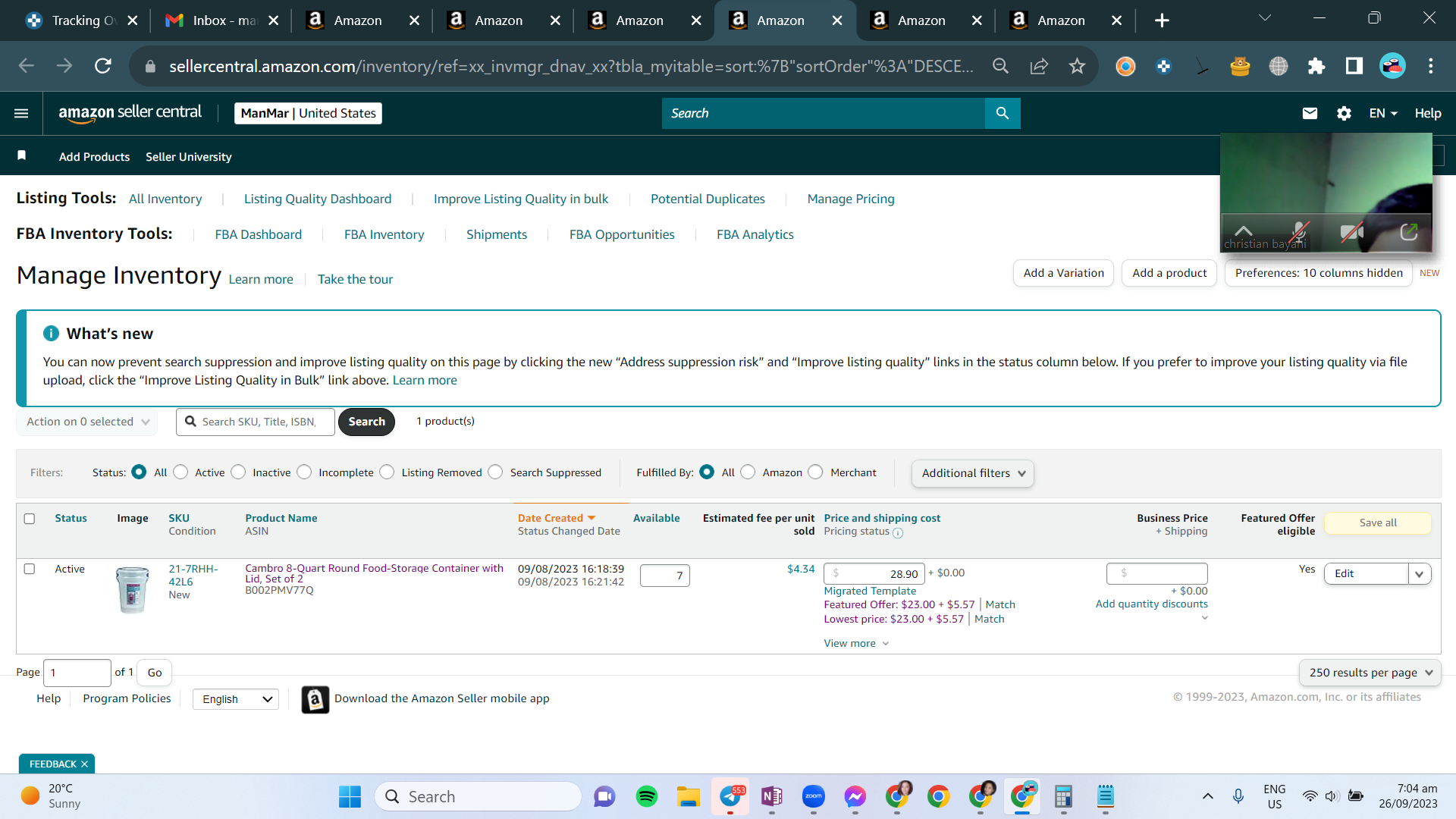Turn on camera in the video call overlay
This screenshot has width=1456, height=819.
tap(1352, 232)
